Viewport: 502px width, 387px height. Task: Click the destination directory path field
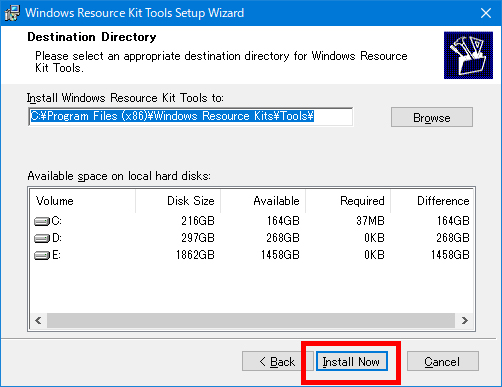click(191, 116)
